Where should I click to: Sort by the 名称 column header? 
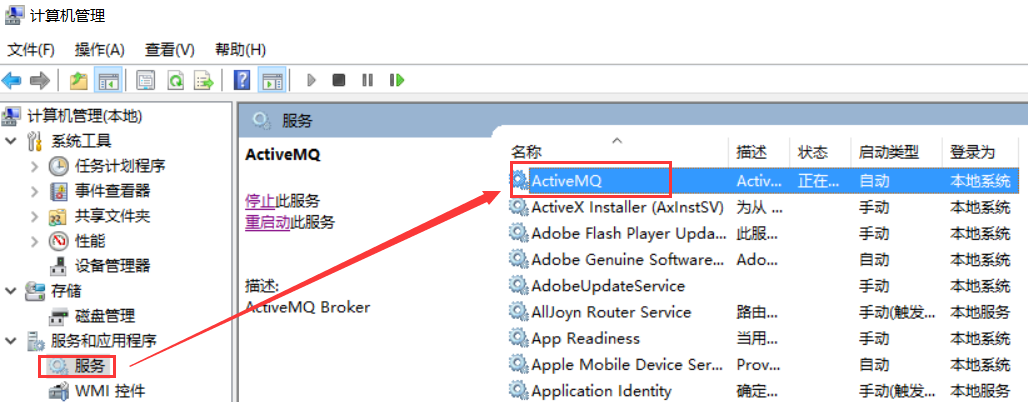pos(526,152)
